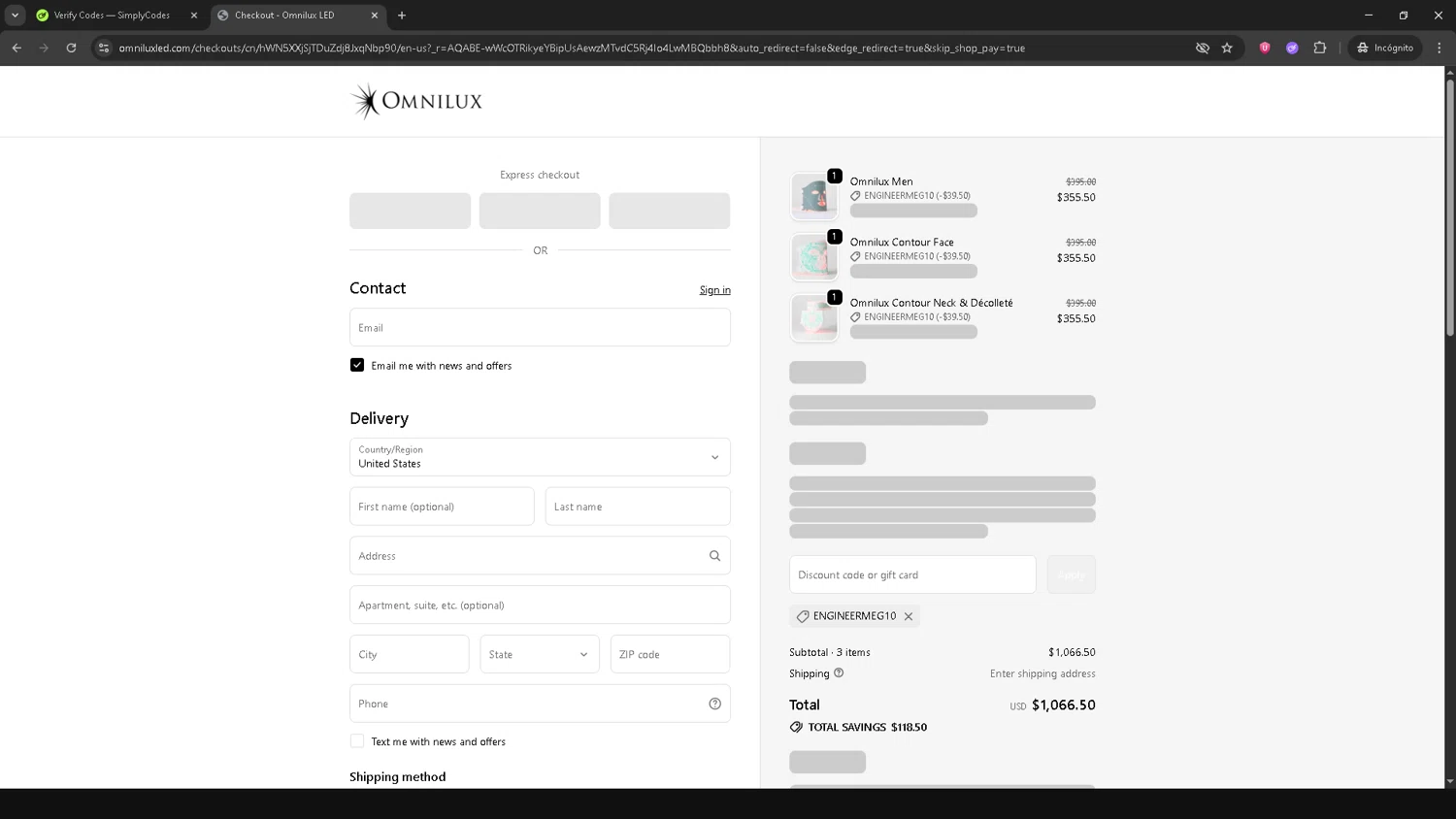The image size is (1456, 819).
Task: Go back in browser history
Action: point(17,48)
